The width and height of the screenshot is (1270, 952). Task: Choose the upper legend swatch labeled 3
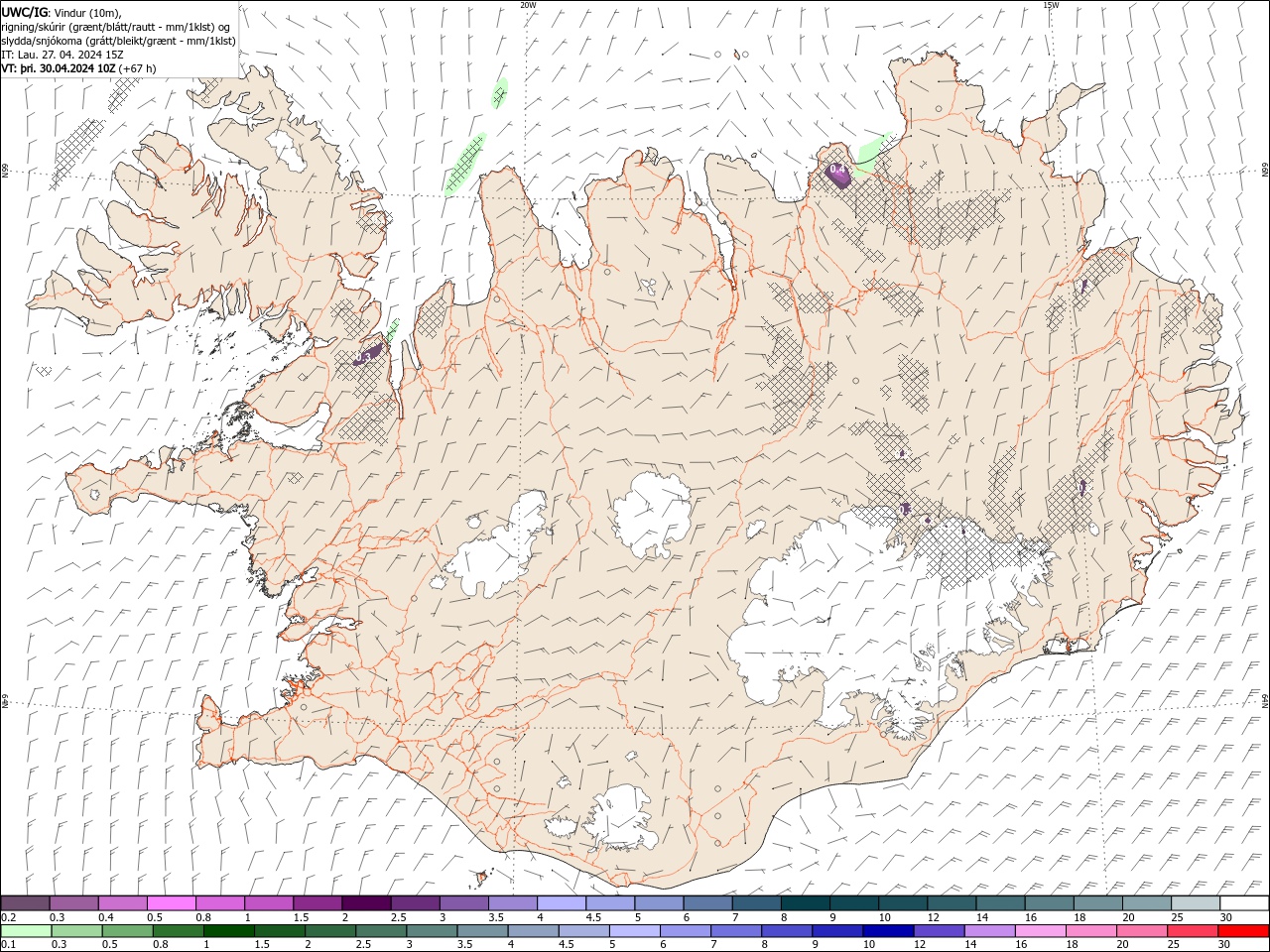point(464,903)
